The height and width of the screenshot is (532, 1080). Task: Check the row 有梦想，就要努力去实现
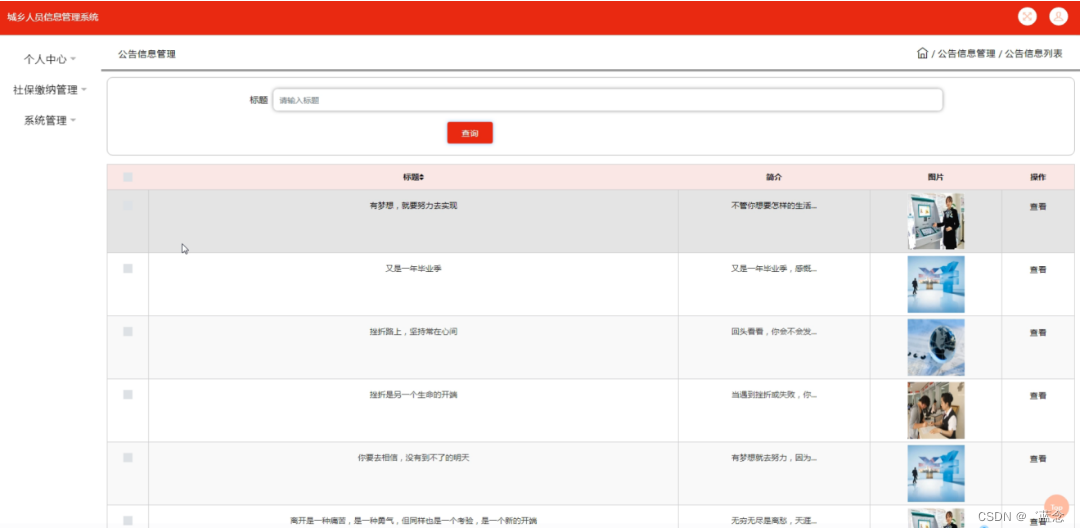pyautogui.click(x=127, y=205)
